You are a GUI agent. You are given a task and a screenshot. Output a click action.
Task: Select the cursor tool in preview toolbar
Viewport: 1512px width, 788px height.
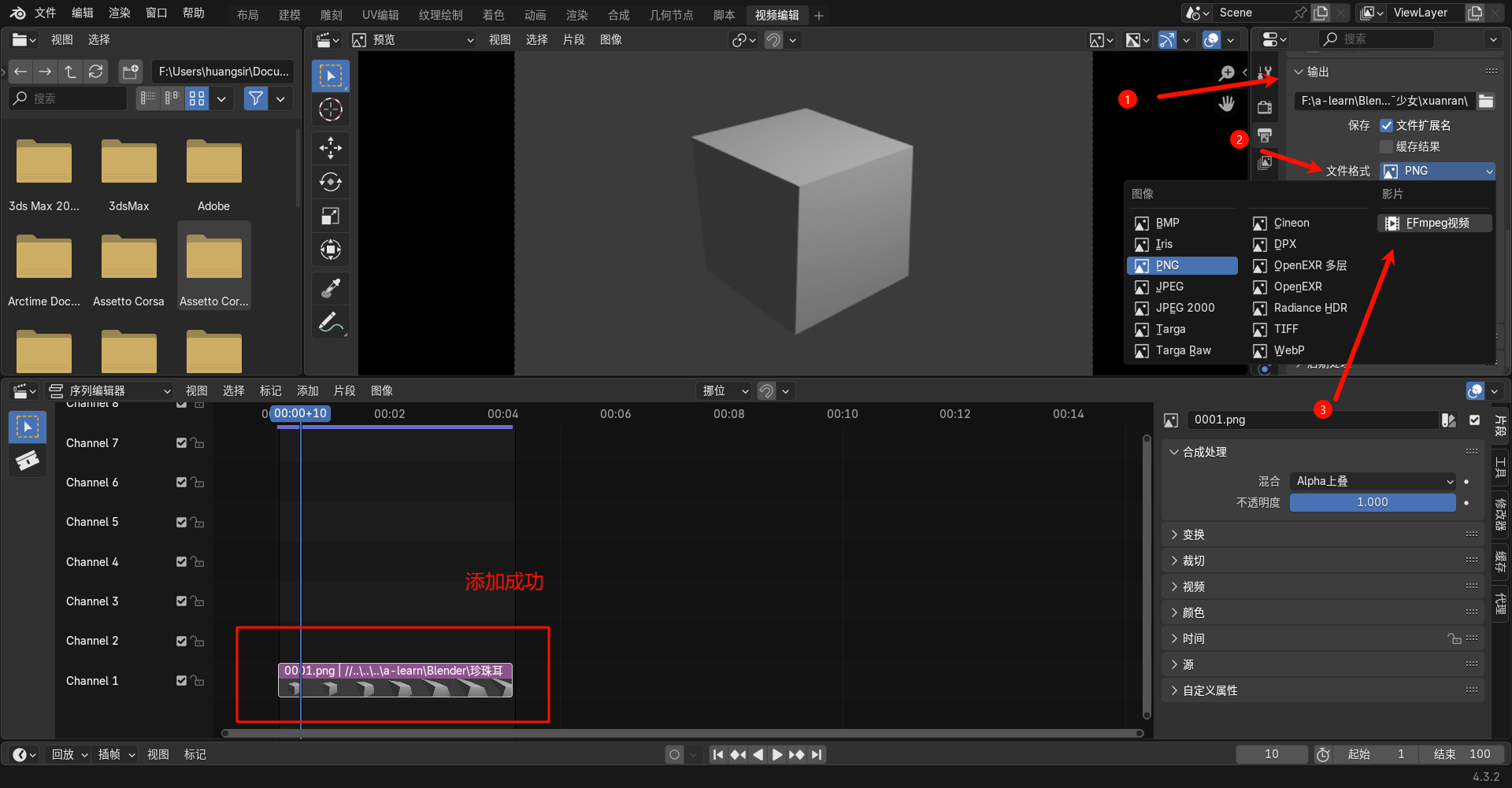(330, 109)
